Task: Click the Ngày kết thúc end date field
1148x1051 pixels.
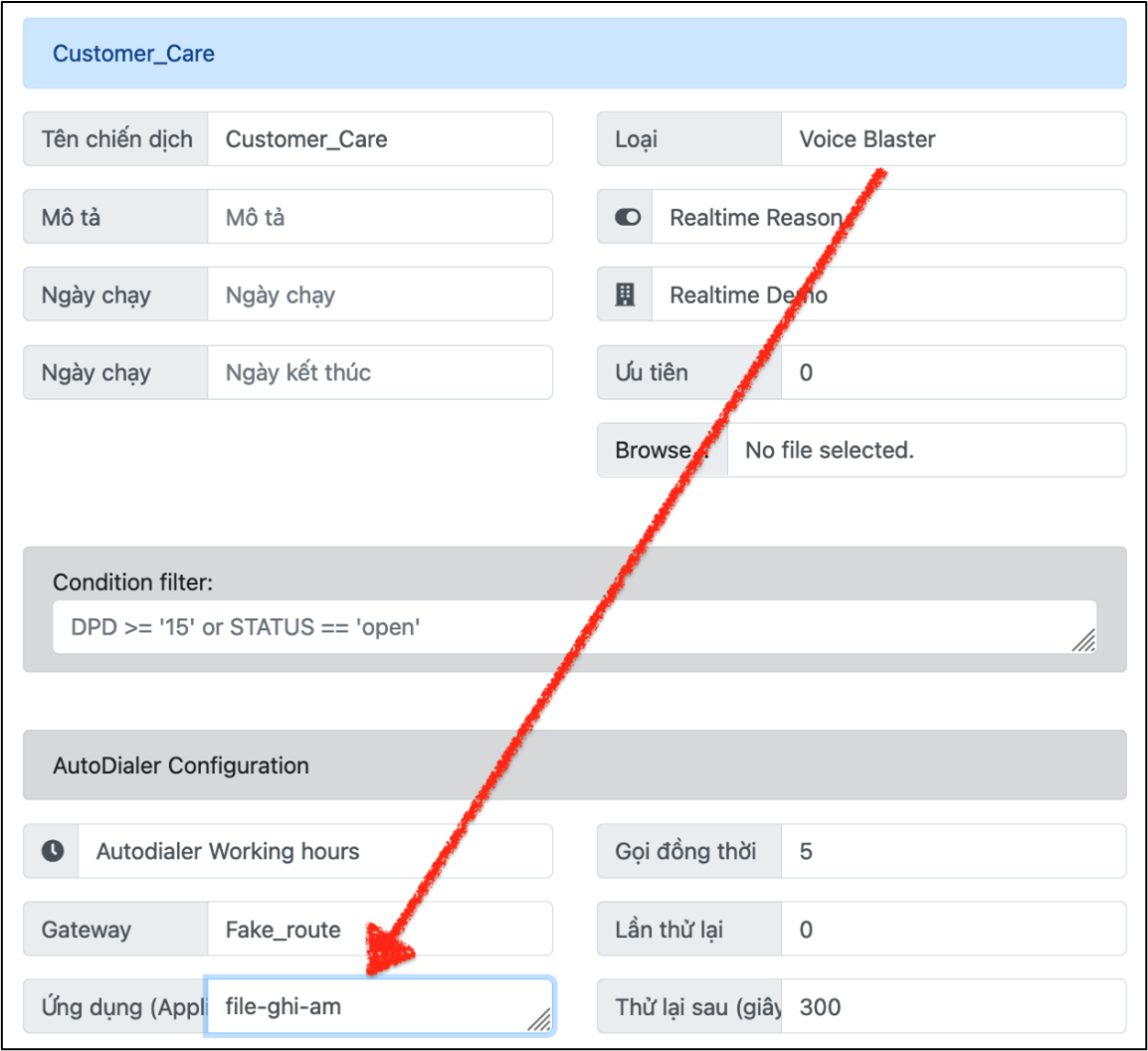Action: point(378,372)
